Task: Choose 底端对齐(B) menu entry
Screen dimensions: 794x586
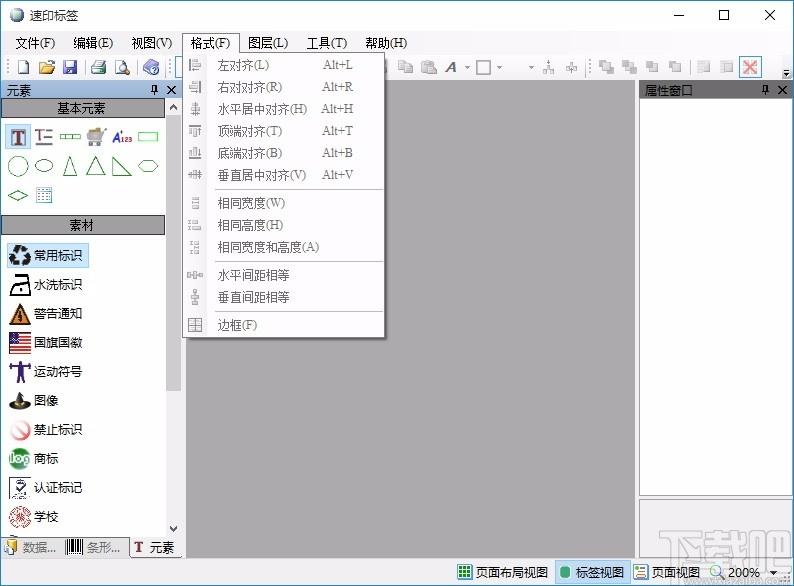Action: coord(283,153)
